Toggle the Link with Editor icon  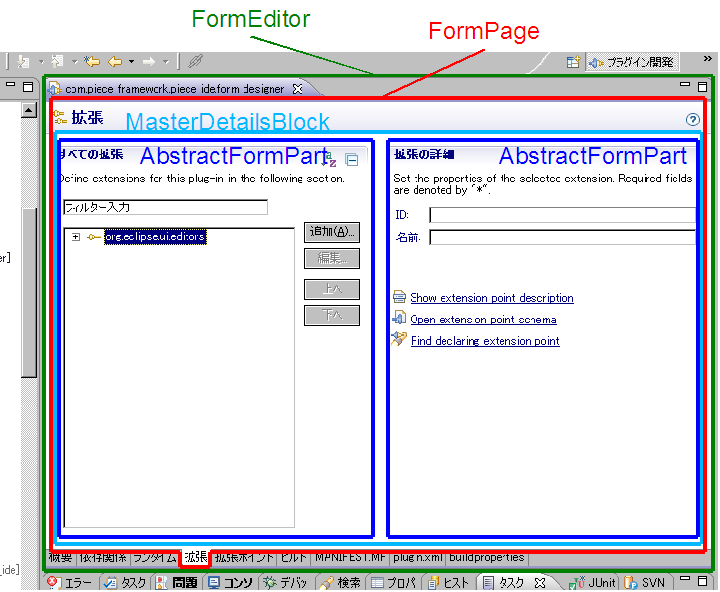tap(196, 61)
